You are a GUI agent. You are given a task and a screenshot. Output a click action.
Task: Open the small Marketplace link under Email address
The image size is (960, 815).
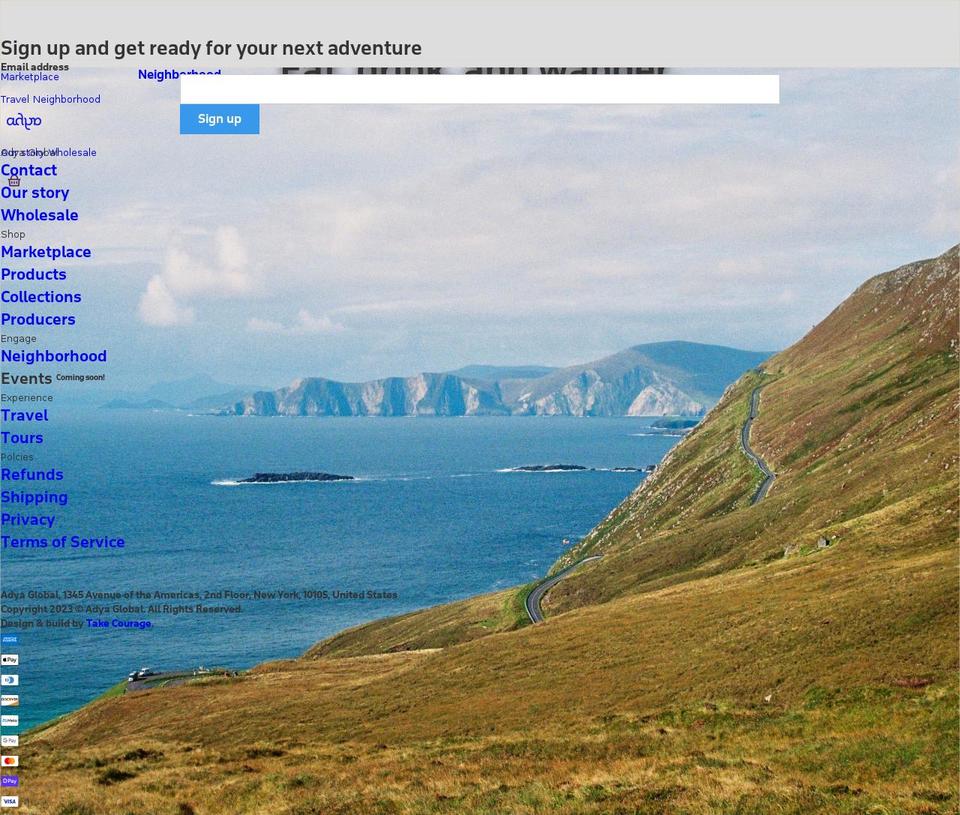(30, 77)
